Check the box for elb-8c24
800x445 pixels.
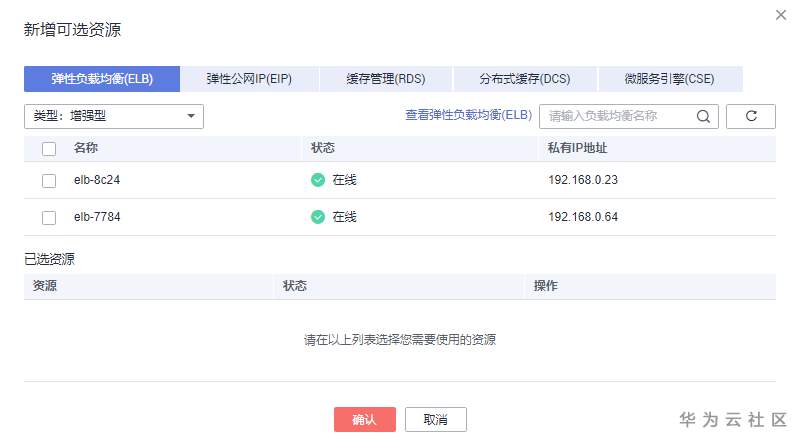tap(49, 181)
